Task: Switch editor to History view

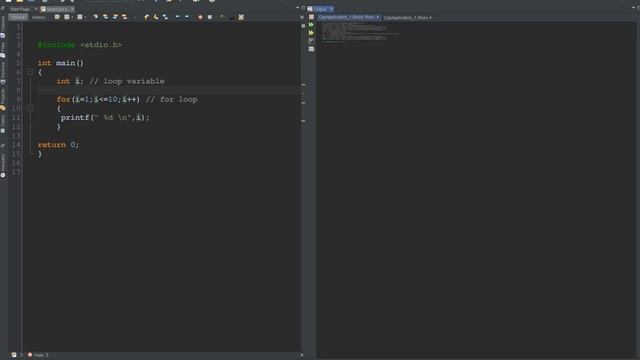Action: coord(38,17)
